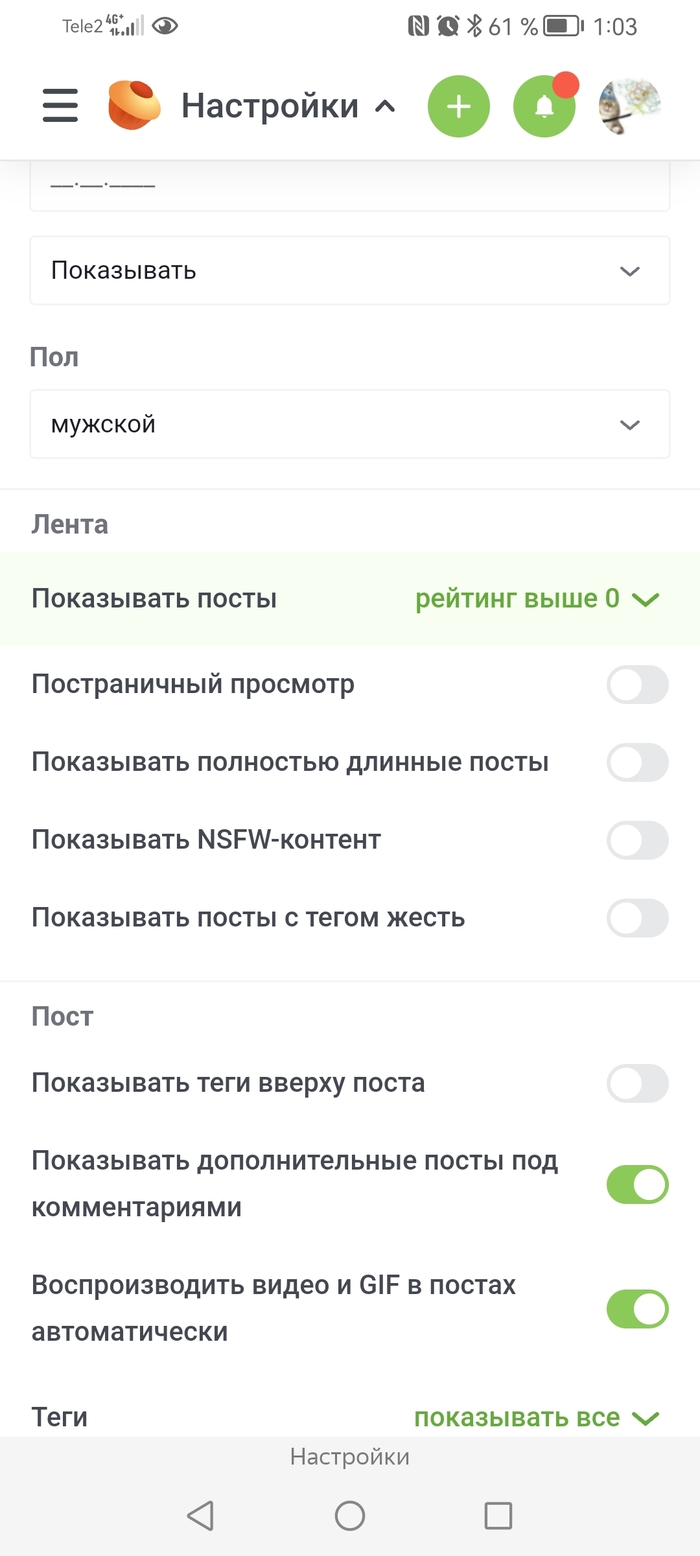Enable the Показывать NSFW-контент toggle

coord(637,840)
